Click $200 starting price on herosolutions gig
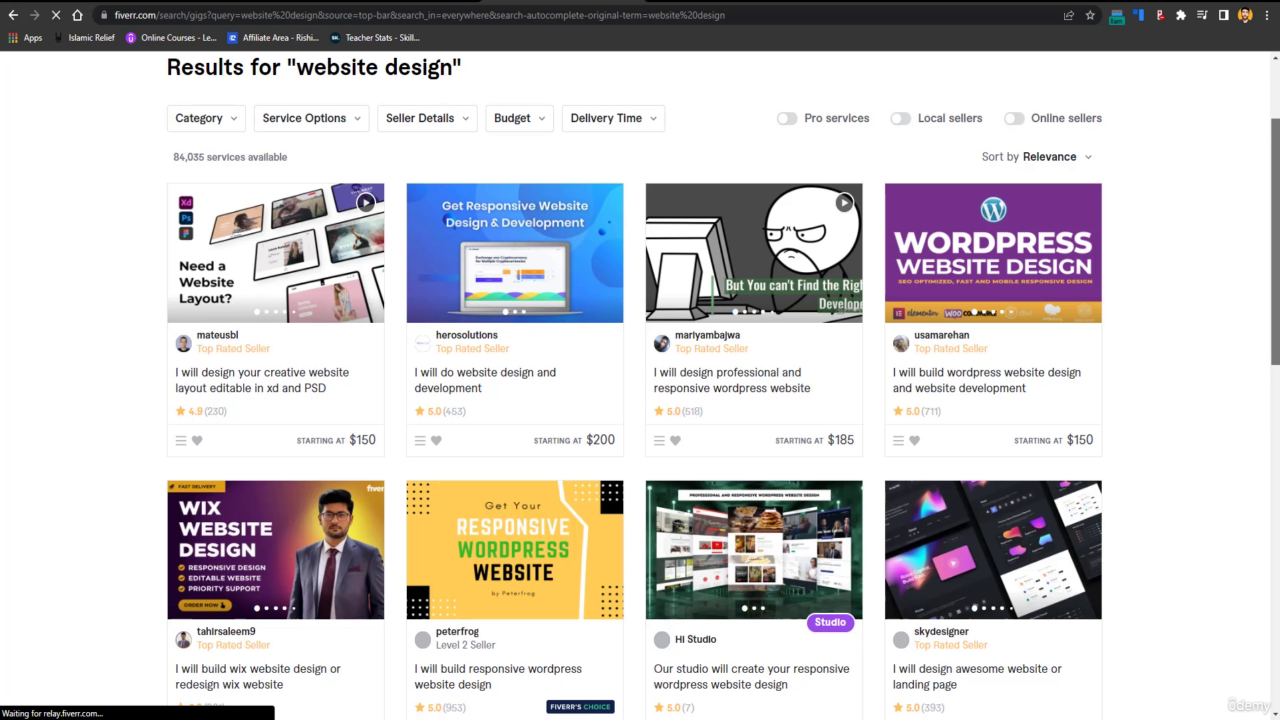This screenshot has width=1280, height=720. click(x=601, y=440)
